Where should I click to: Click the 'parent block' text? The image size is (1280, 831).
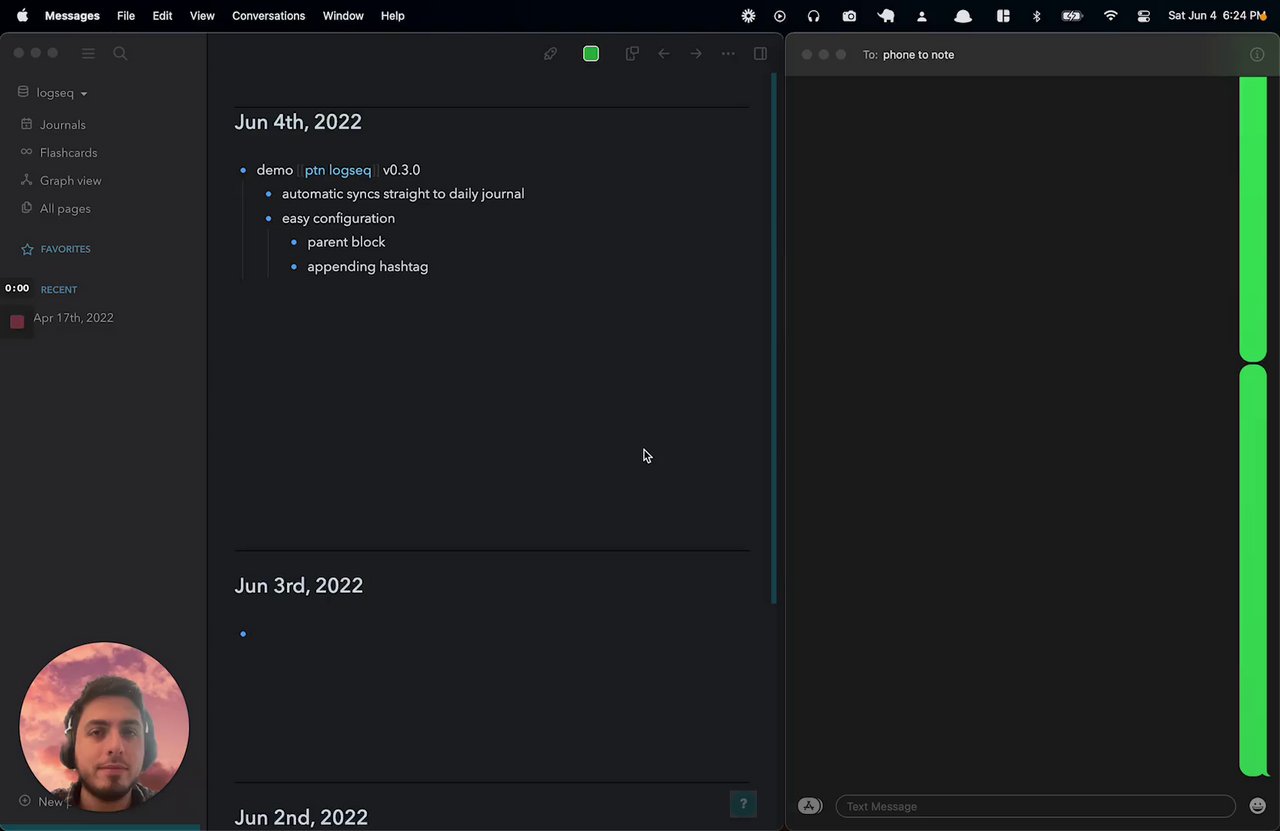tap(346, 242)
